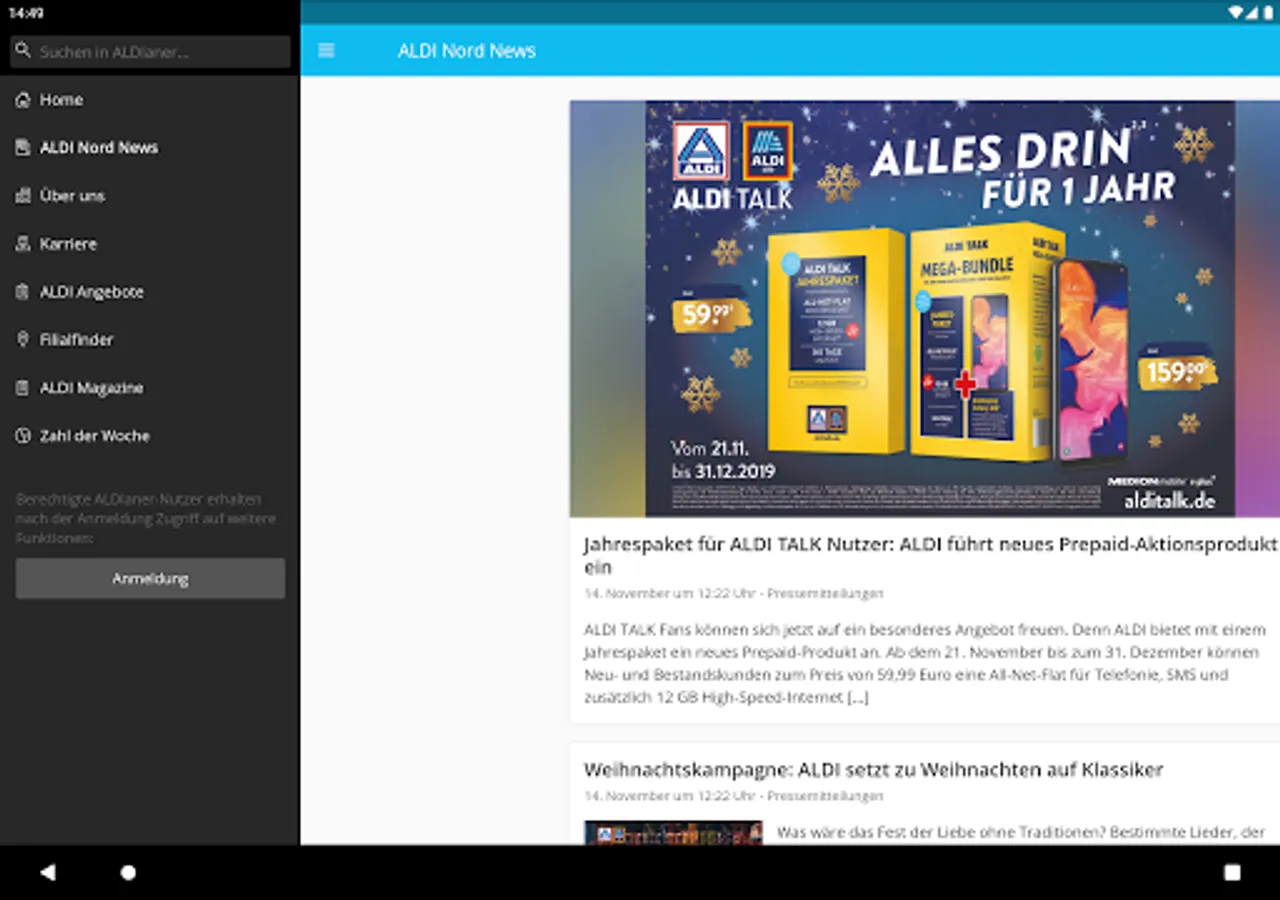Click '14. November um 12:22 Uhr' under Jahrespaket
The height and width of the screenshot is (900, 1280).
(x=670, y=594)
